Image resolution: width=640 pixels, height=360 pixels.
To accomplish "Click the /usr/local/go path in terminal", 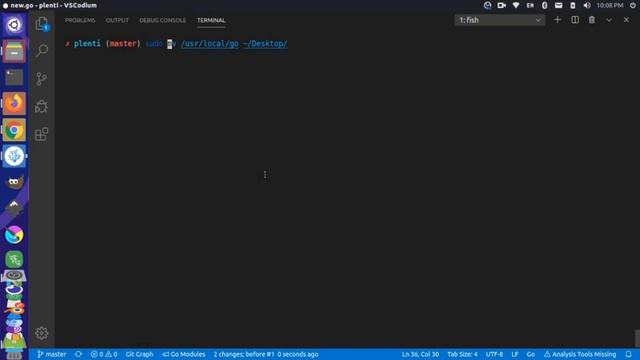I will 209,44.
